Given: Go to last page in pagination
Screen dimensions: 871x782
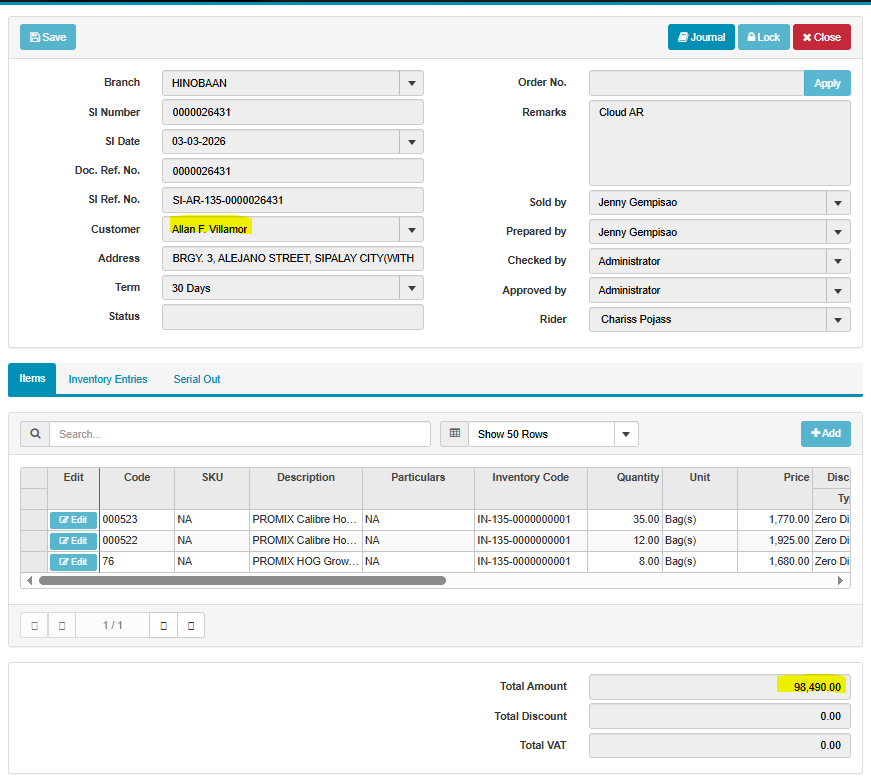Looking at the screenshot, I should click(x=190, y=625).
